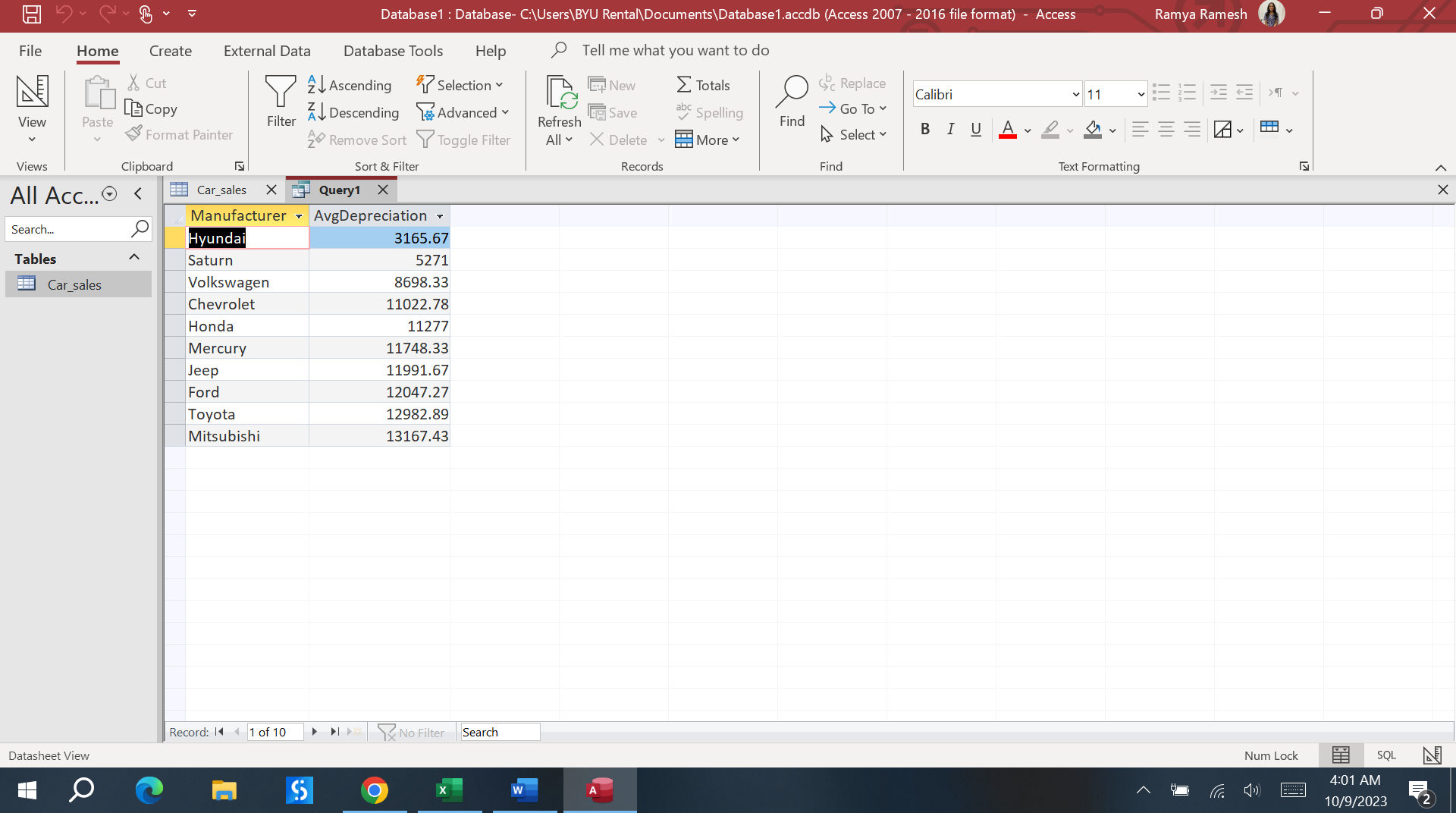Sort records with Ascending button
Image resolution: width=1456 pixels, height=813 pixels.
coord(350,85)
